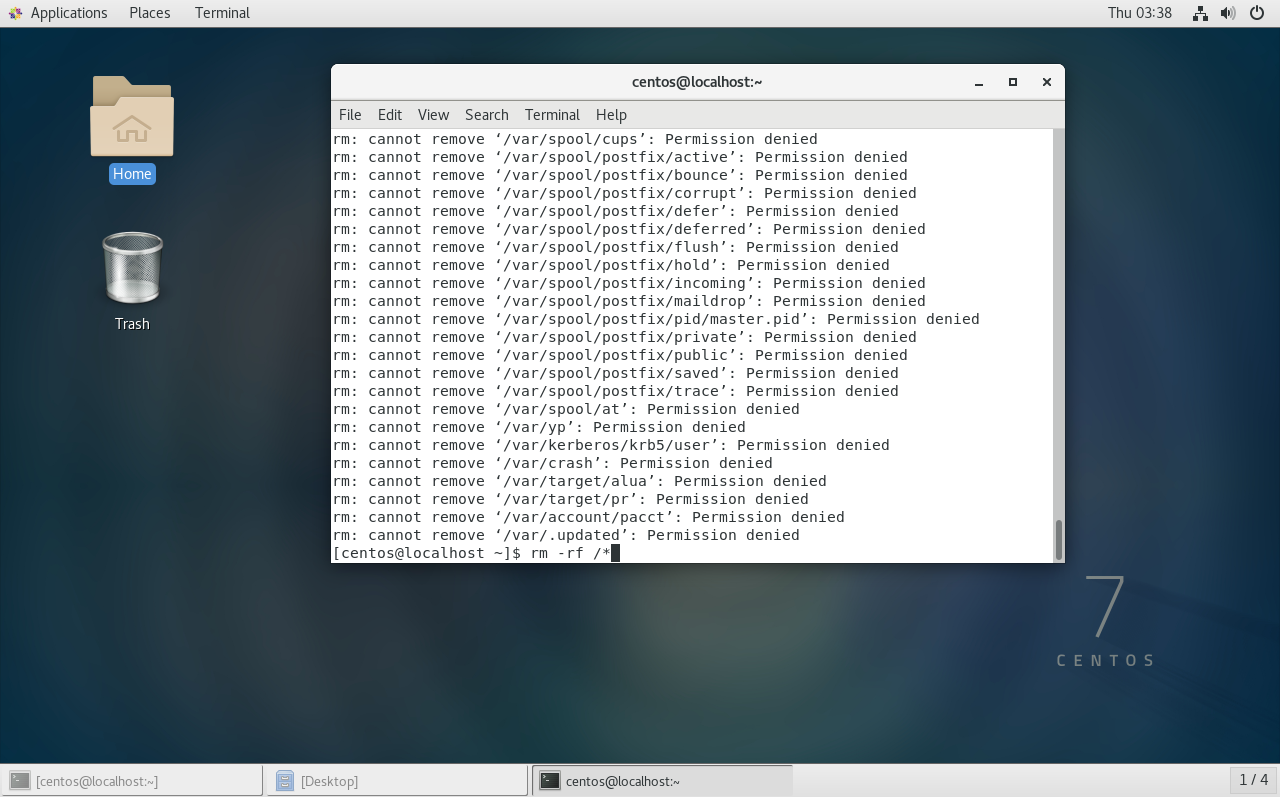Viewport: 1280px width, 797px height.
Task: Click line '/var/spool/postfix/incoming'
Action: point(629,283)
